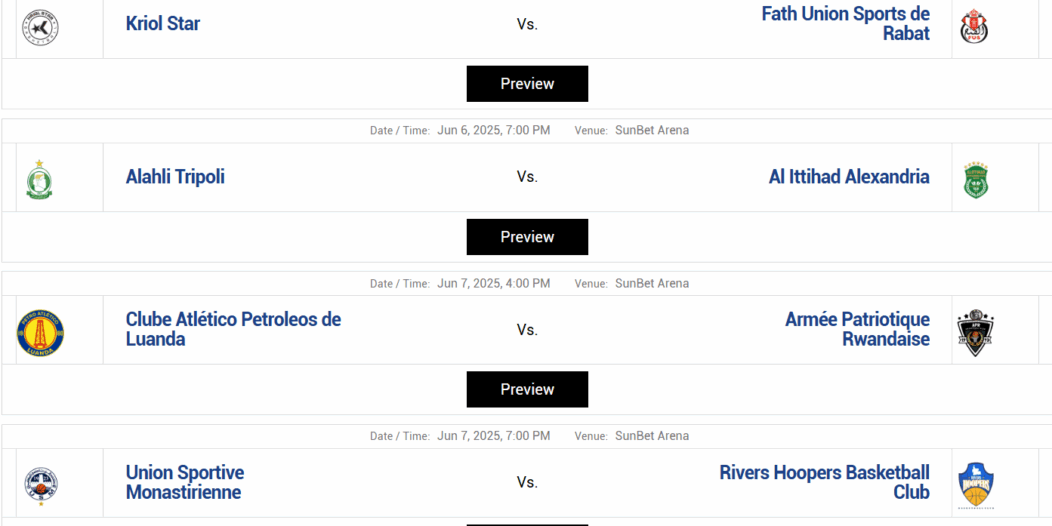Image resolution: width=1052 pixels, height=526 pixels.
Task: Open the Union Sportive Monastirienne team link
Action: (185, 482)
